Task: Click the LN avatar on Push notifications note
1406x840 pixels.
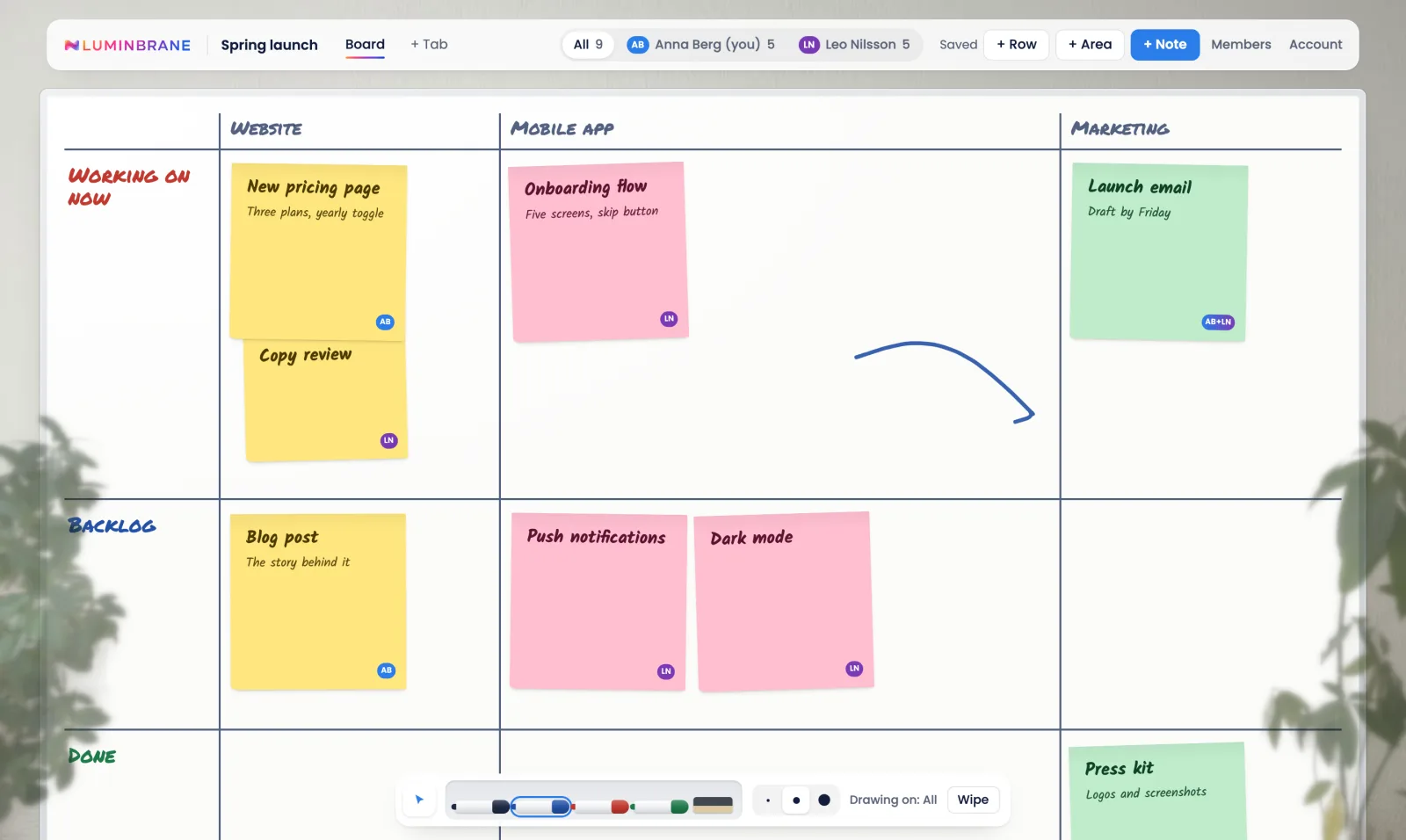Action: click(x=666, y=671)
